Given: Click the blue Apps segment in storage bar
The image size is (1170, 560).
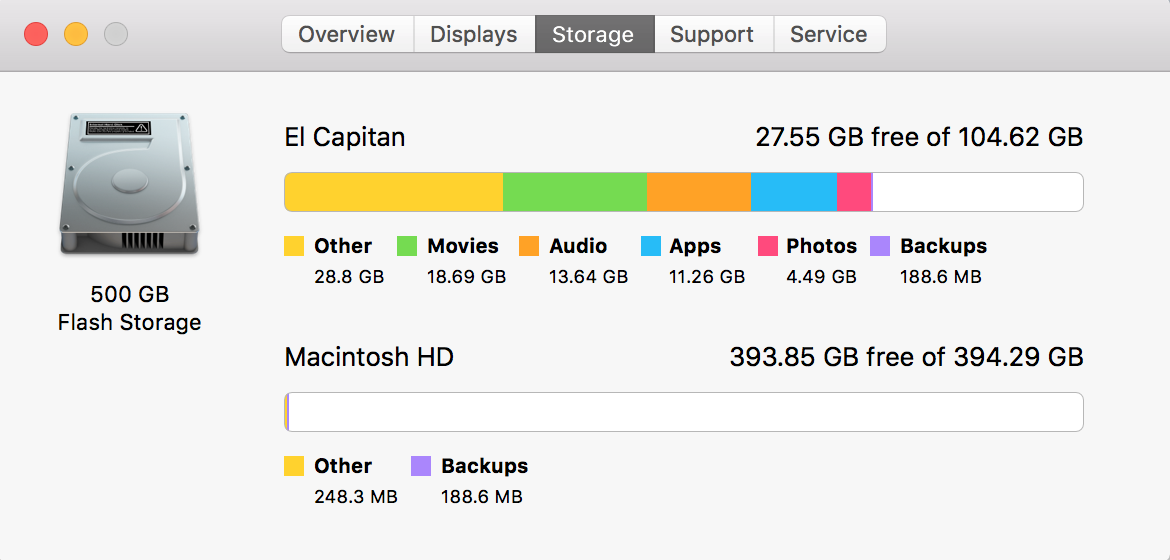Looking at the screenshot, I should (x=794, y=192).
